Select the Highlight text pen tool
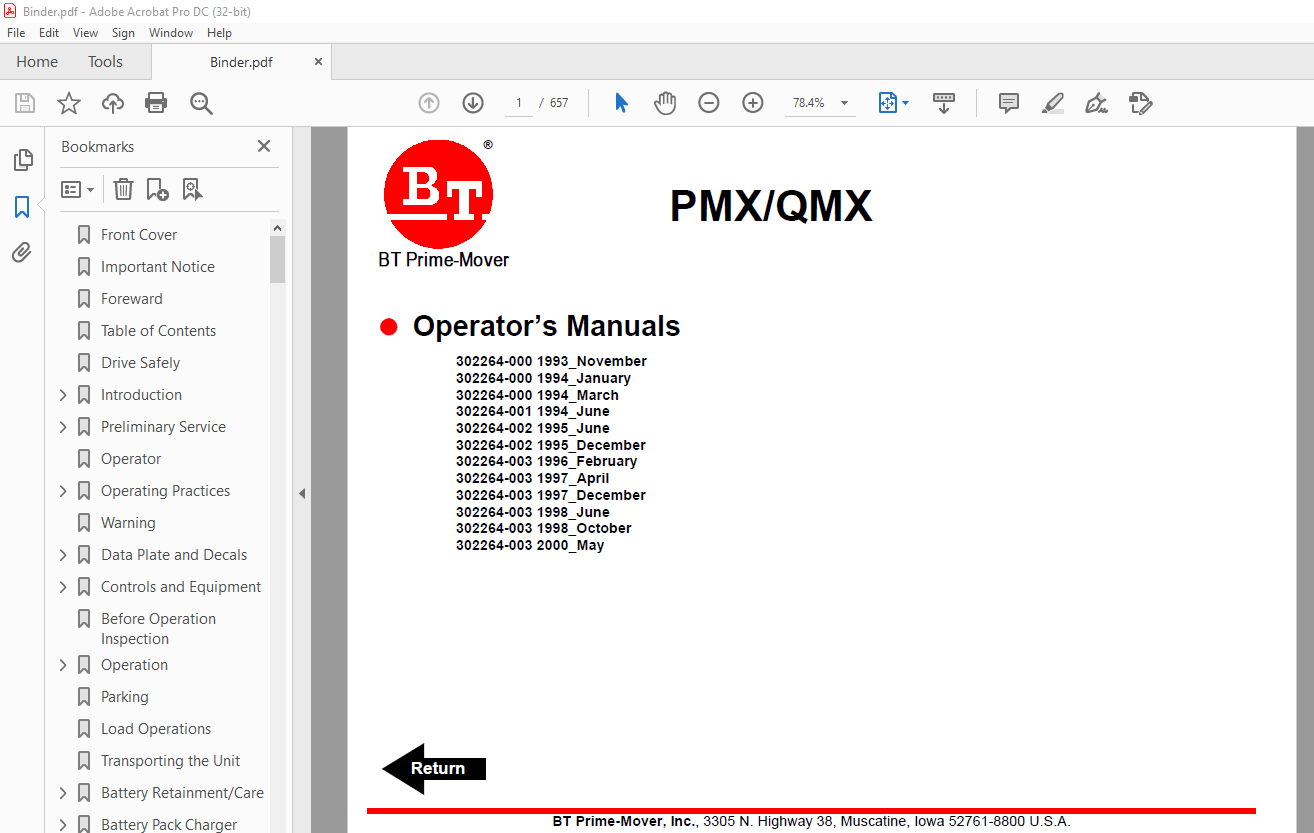 click(1052, 103)
